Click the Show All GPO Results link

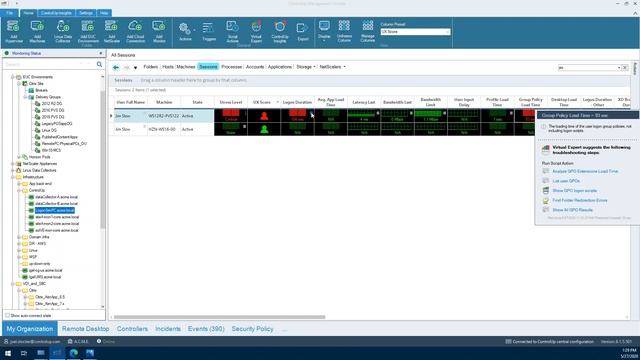point(572,210)
